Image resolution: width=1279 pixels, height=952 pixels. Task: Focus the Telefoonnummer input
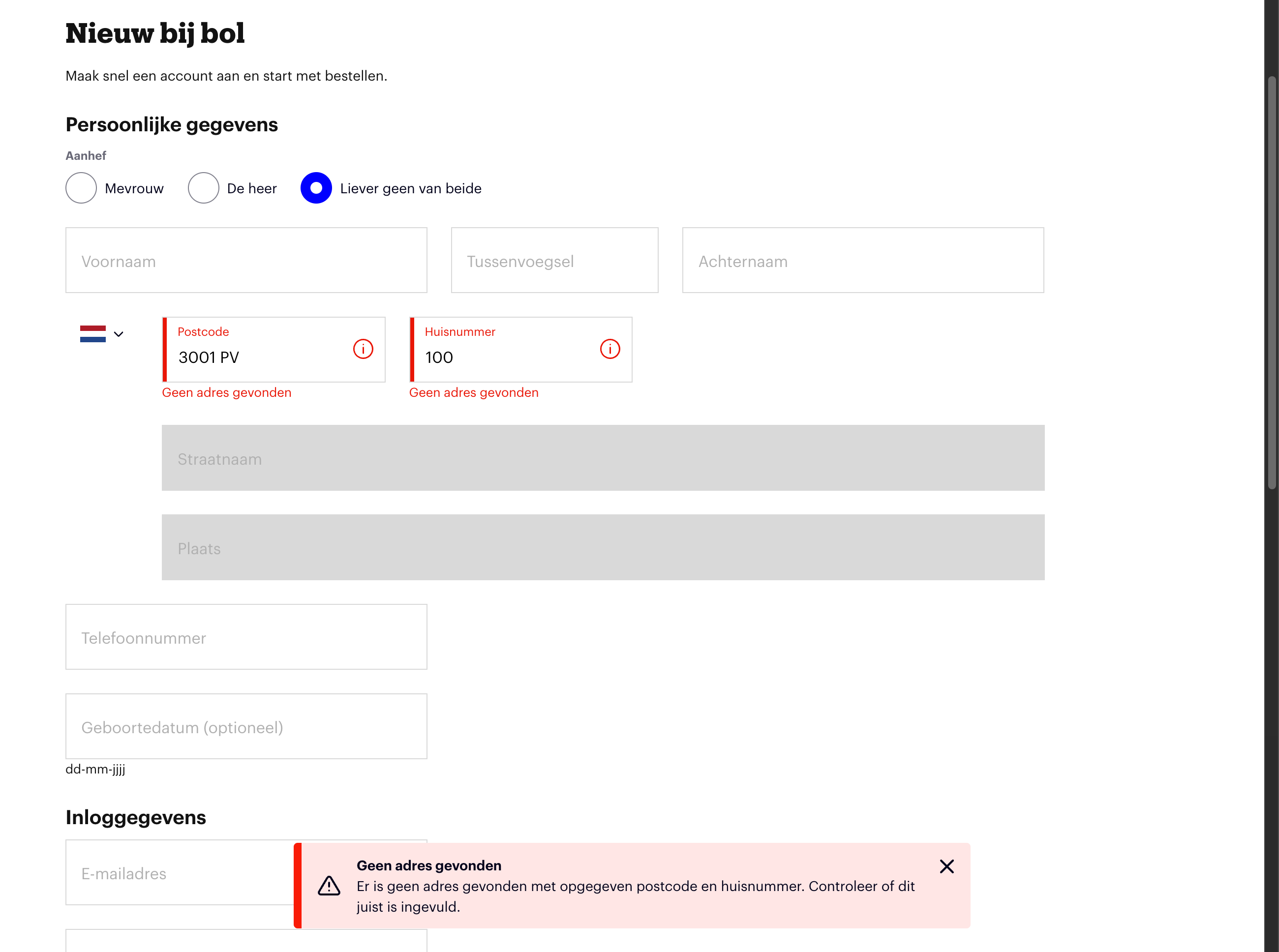pyautogui.click(x=246, y=637)
